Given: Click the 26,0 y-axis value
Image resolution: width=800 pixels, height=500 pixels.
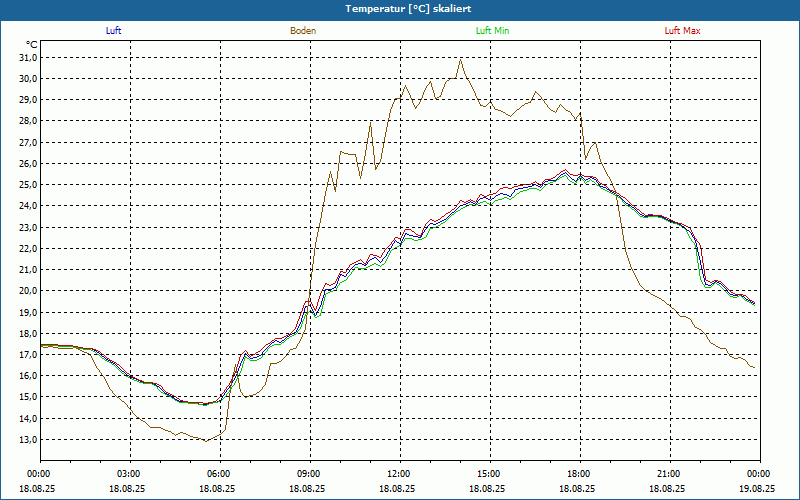Looking at the screenshot, I should click(x=28, y=164).
